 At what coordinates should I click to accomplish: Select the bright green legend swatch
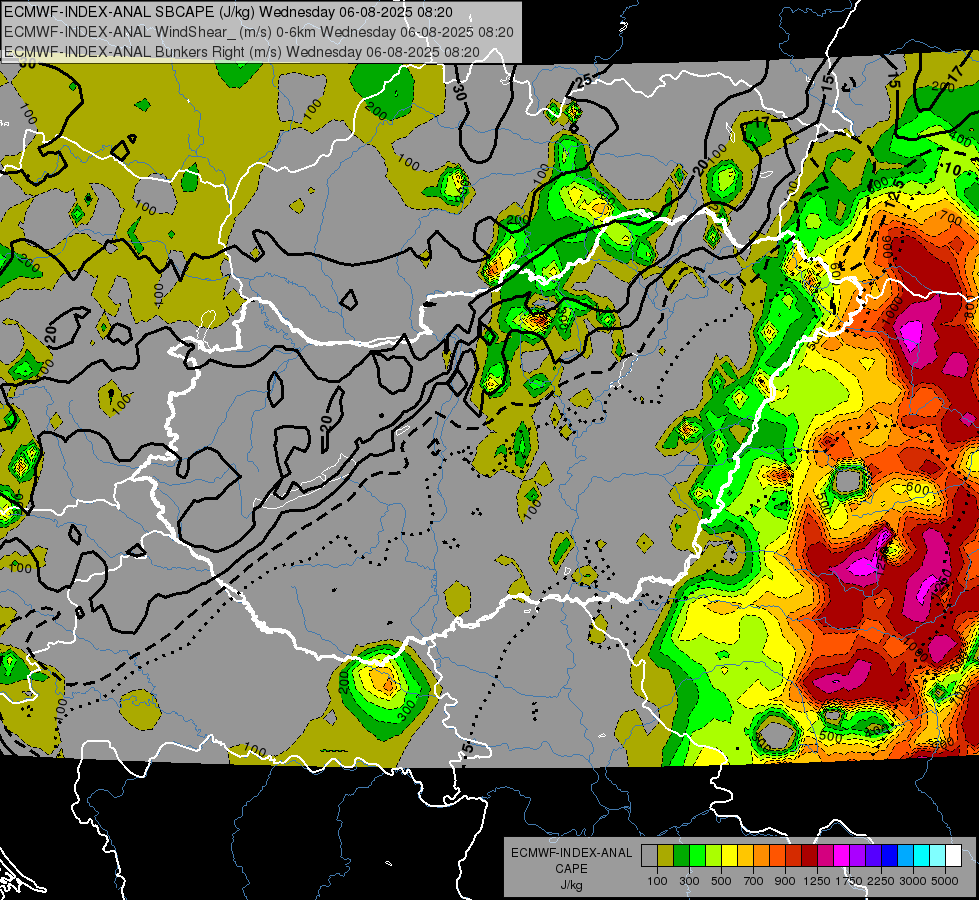(697, 856)
